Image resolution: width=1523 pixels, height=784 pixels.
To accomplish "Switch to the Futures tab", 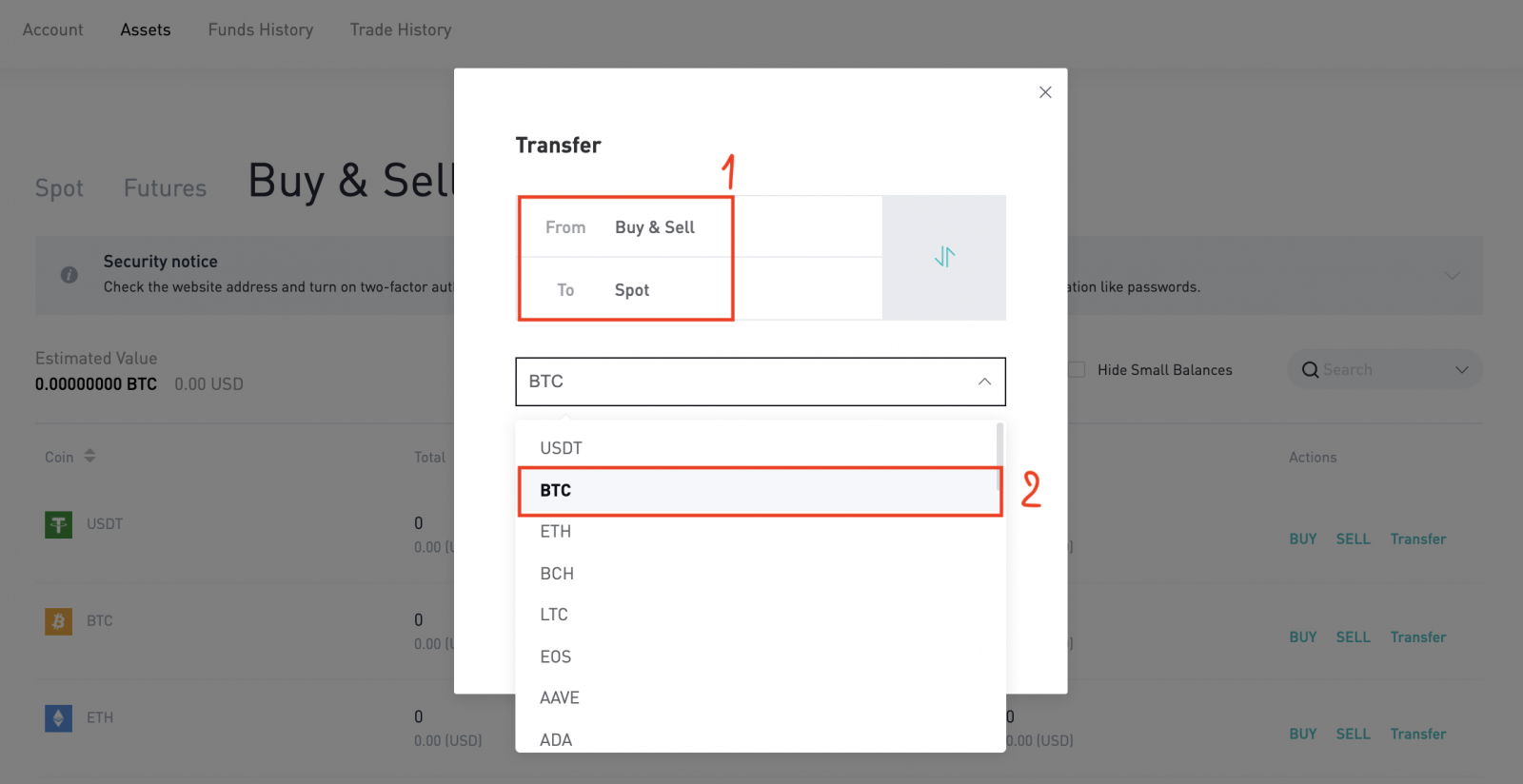I will tap(164, 187).
